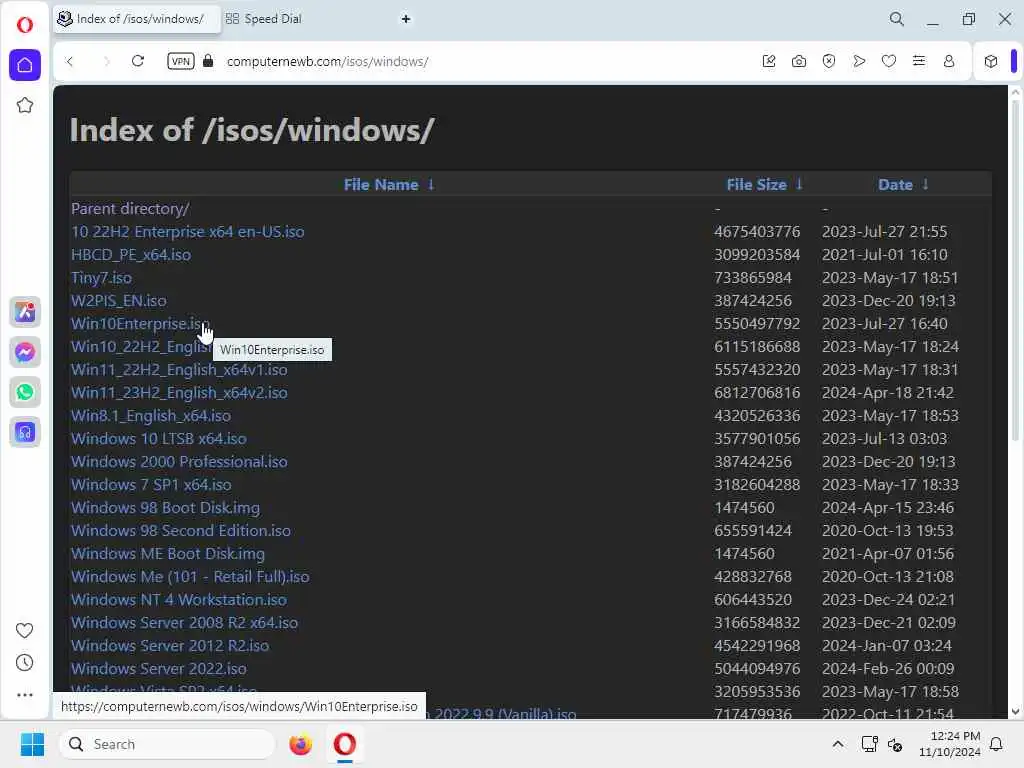
Task: Open the Opera main menu logo
Action: (x=25, y=25)
